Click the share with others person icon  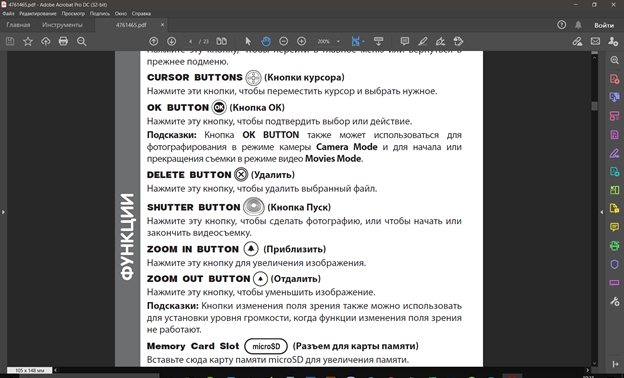coord(613,41)
